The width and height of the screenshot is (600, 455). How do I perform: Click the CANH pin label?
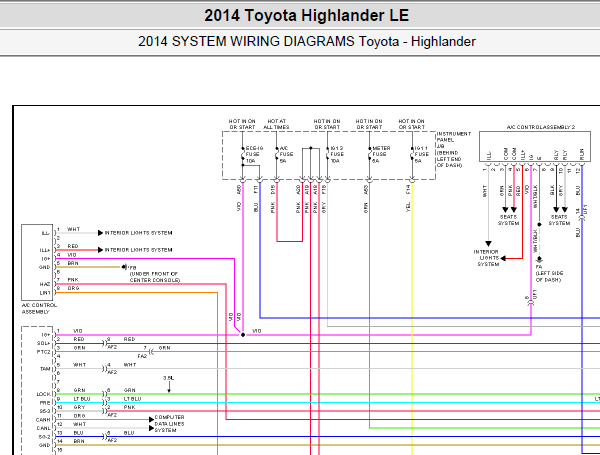[x=43, y=419]
